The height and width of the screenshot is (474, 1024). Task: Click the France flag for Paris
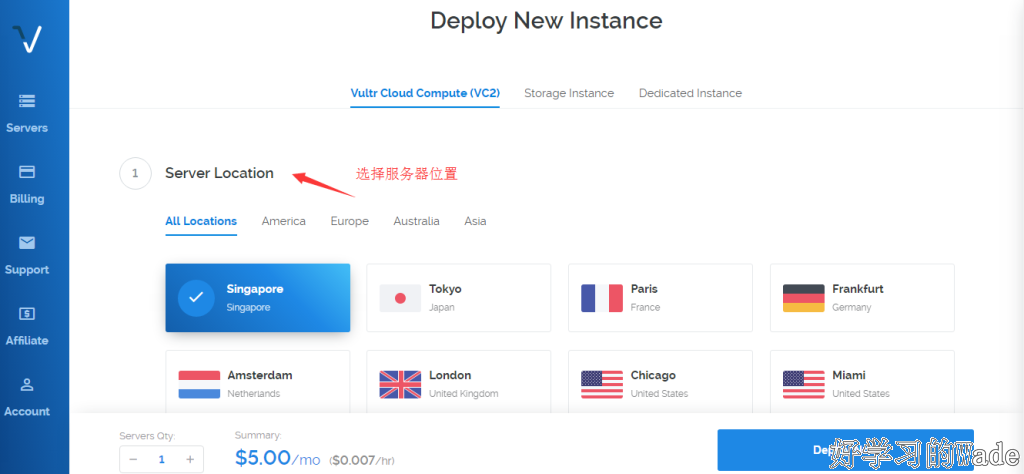click(x=602, y=298)
